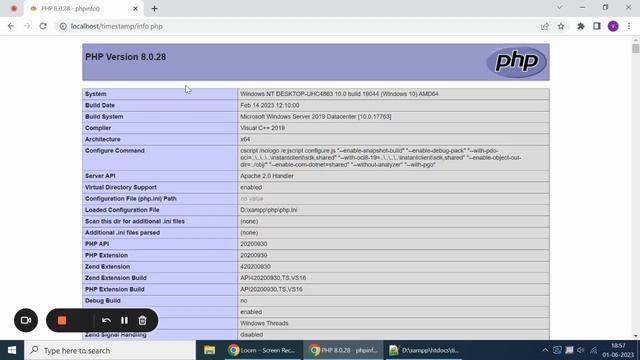Show hidden system tray icons

[545, 350]
